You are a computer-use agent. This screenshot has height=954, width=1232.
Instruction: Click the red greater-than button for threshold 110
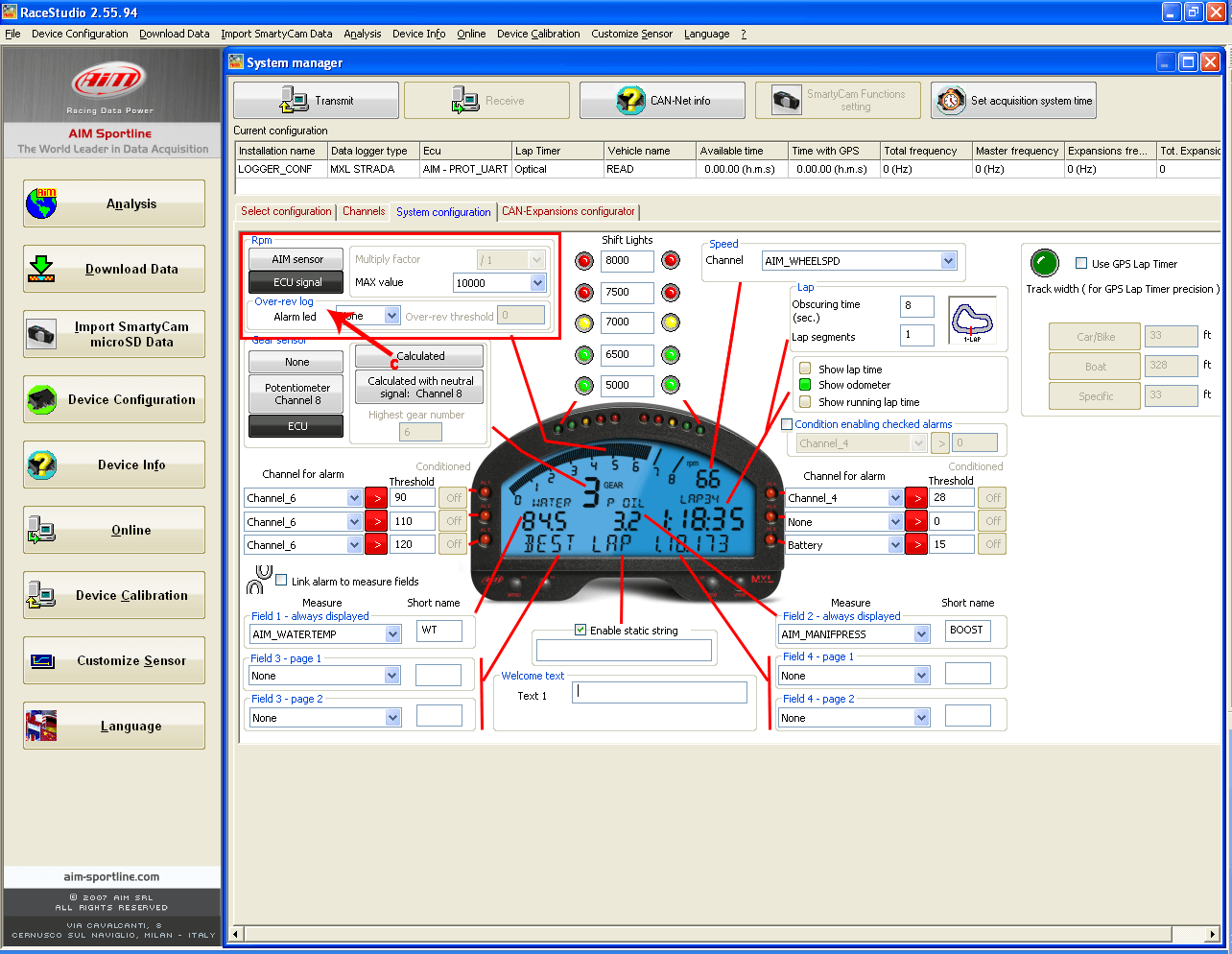[376, 521]
